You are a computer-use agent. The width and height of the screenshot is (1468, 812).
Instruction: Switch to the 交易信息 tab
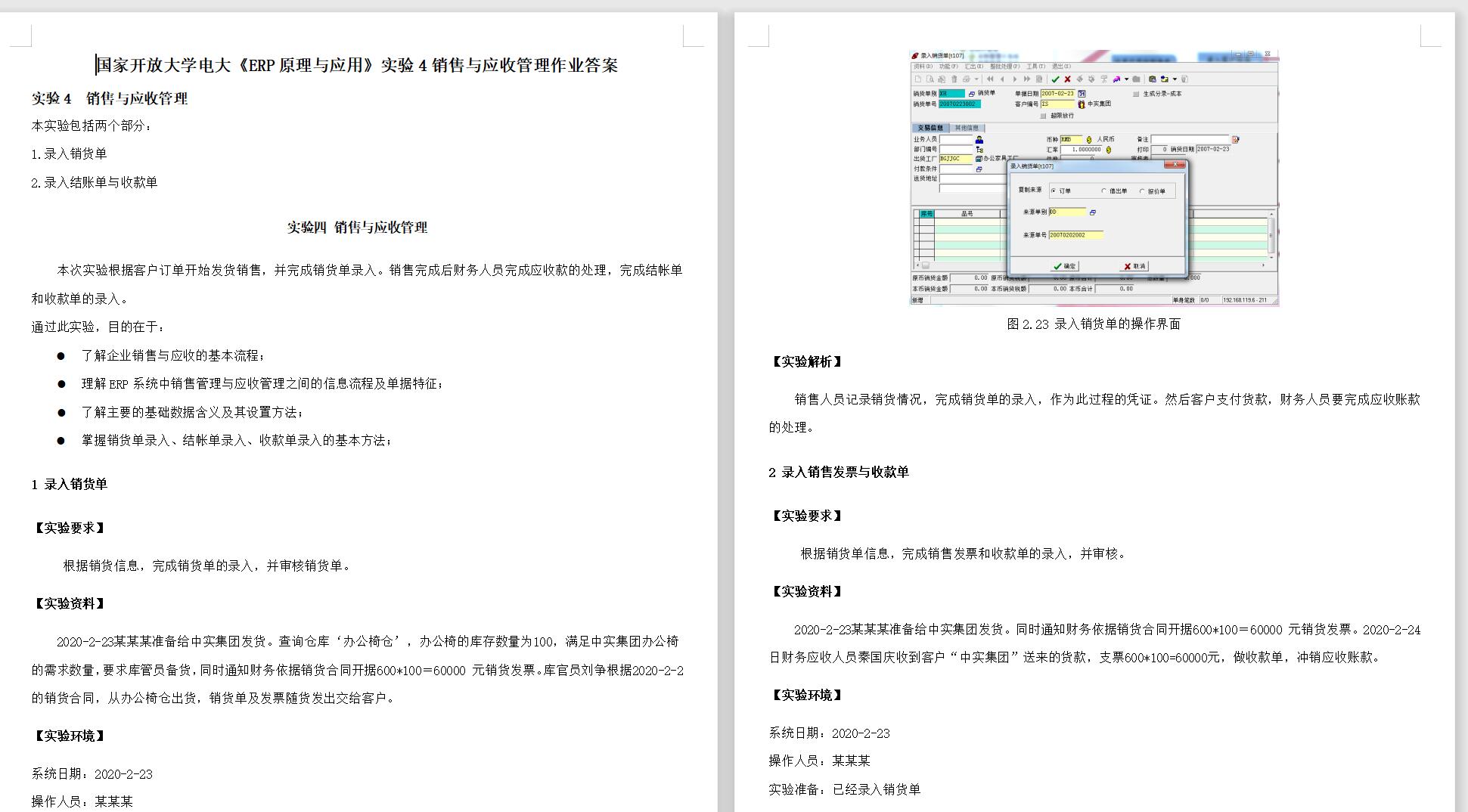point(930,128)
